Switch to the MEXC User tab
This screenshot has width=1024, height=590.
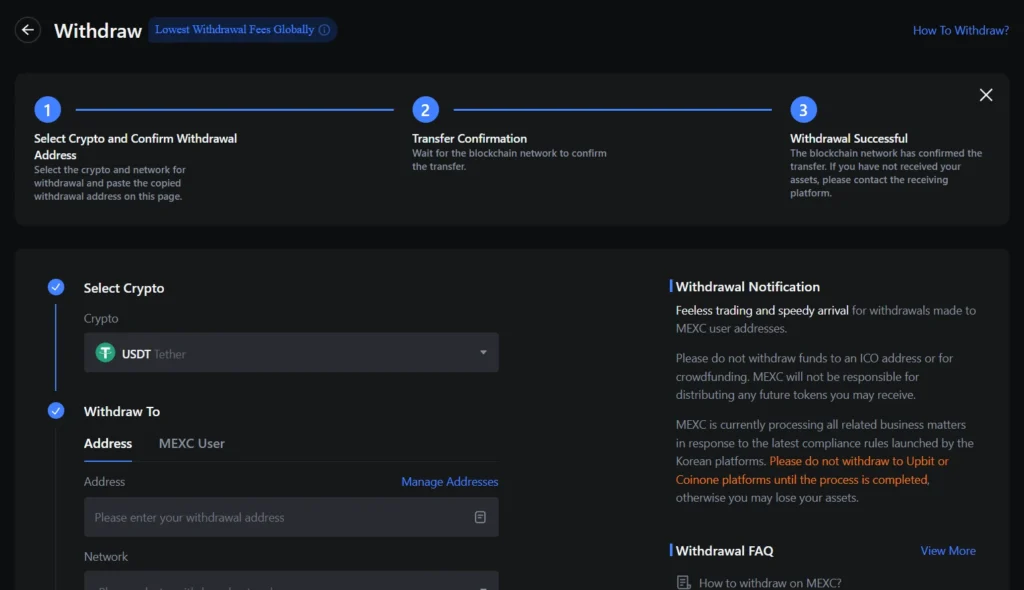191,443
